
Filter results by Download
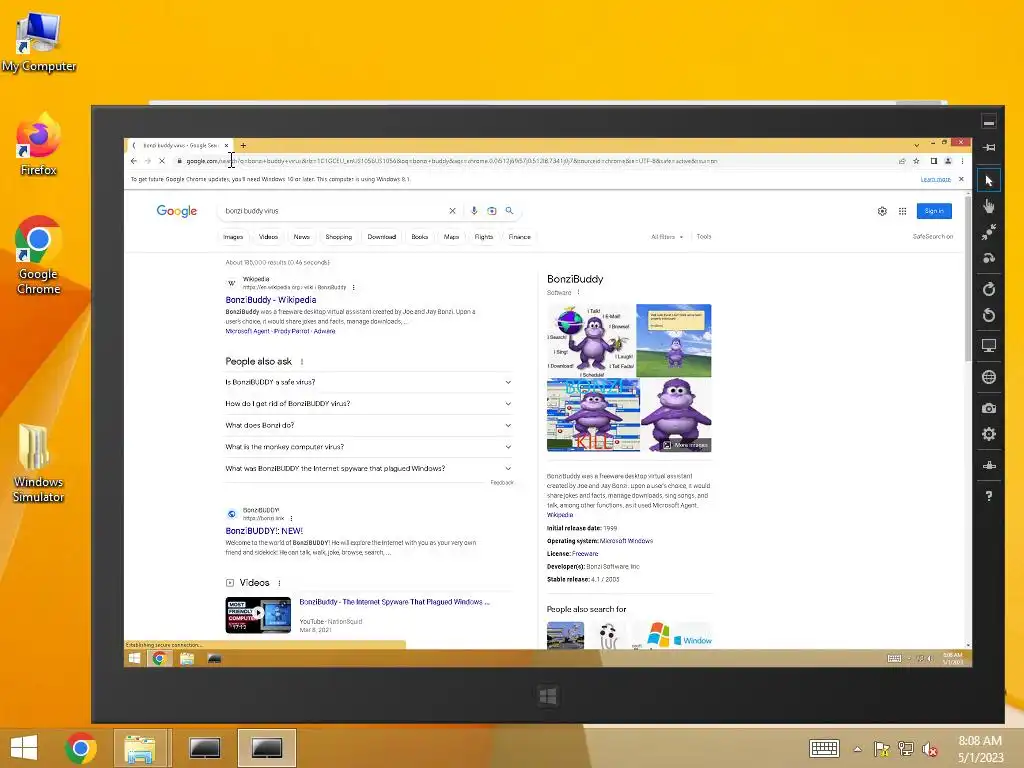[382, 237]
